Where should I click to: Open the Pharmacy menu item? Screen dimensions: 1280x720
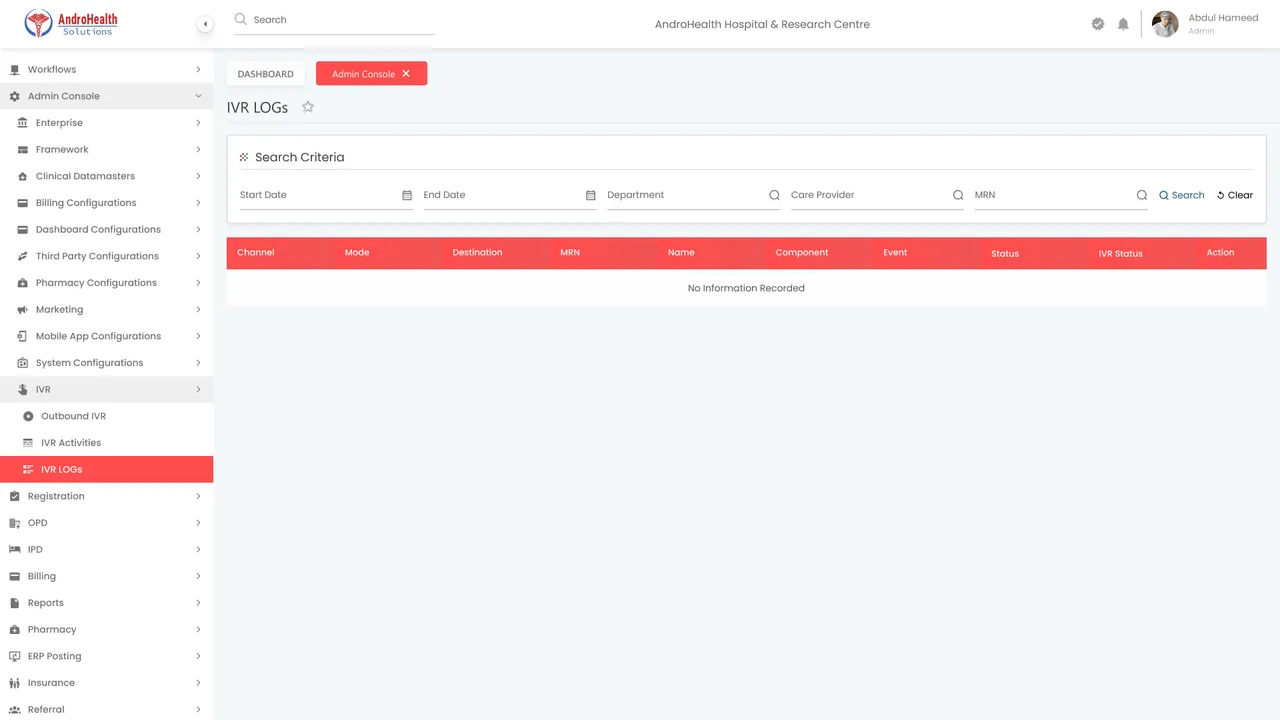[x=106, y=630]
